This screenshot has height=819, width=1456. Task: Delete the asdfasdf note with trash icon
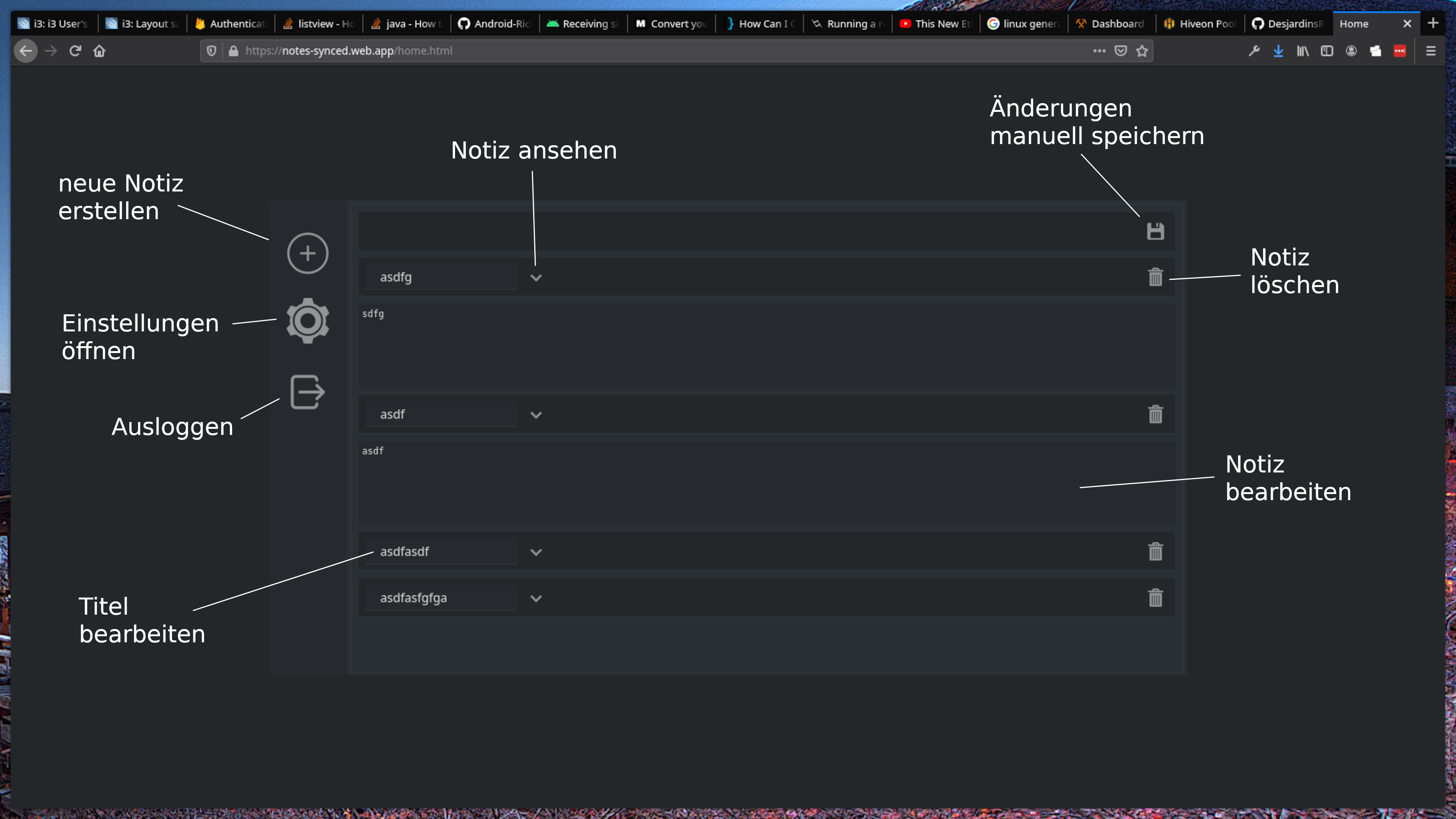coord(1155,552)
